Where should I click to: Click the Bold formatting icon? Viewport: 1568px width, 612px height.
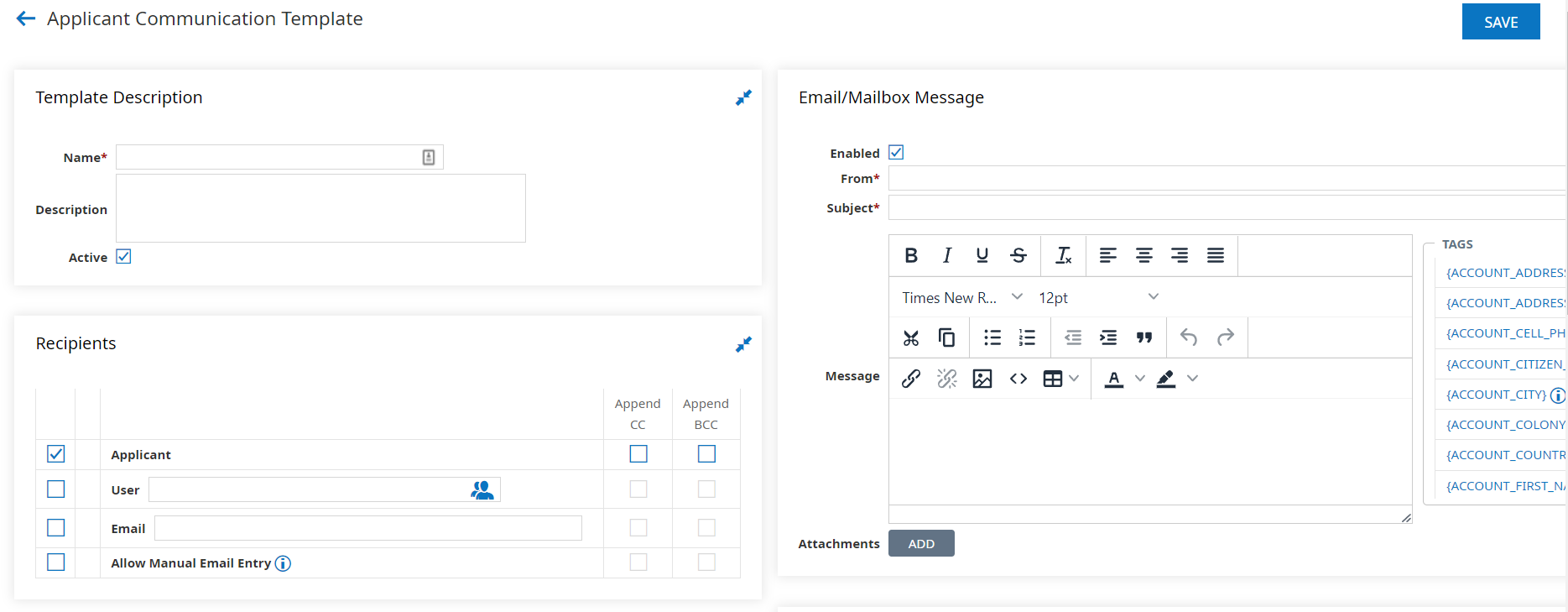pyautogui.click(x=911, y=255)
